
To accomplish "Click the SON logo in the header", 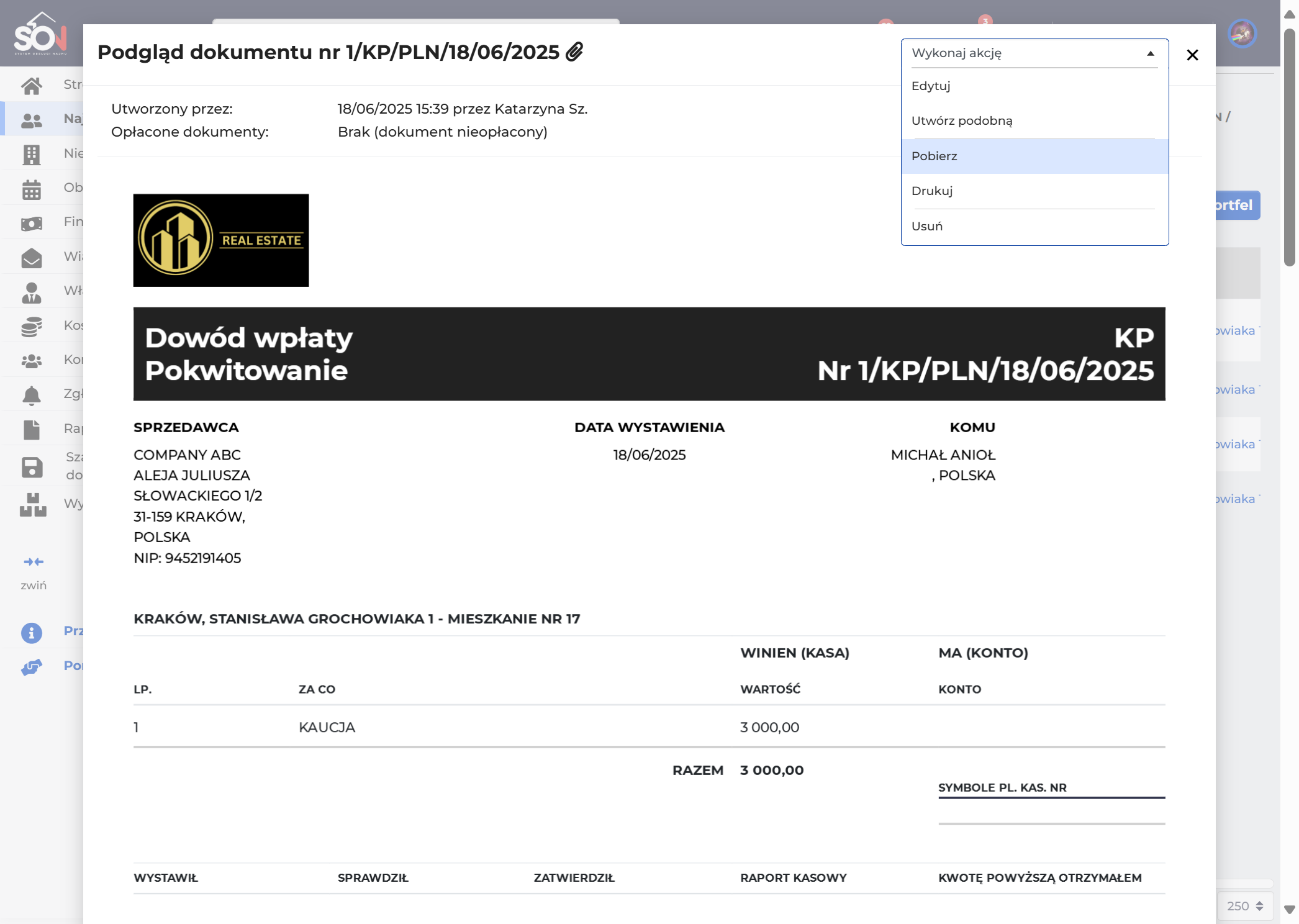I will [x=40, y=34].
